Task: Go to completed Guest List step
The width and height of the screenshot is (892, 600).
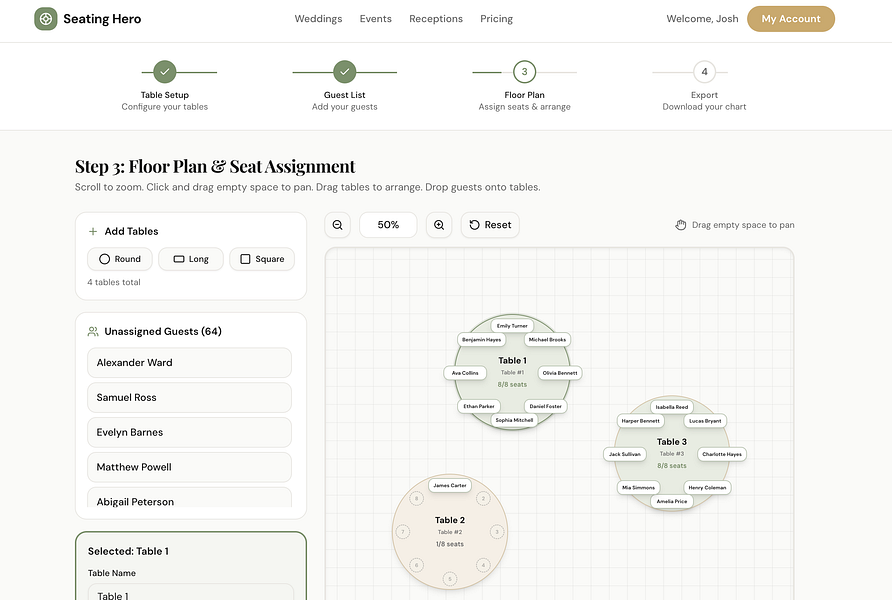Action: [x=345, y=72]
